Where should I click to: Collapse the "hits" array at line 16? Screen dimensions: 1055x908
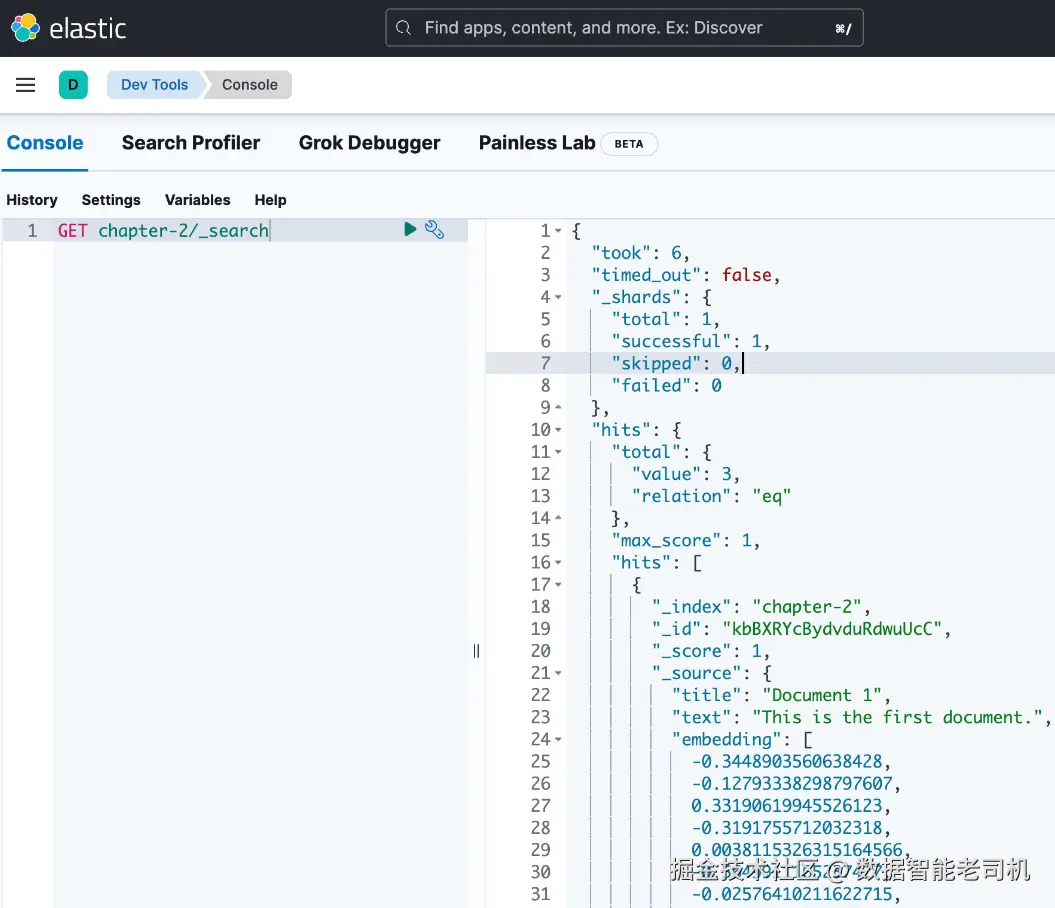click(x=558, y=563)
